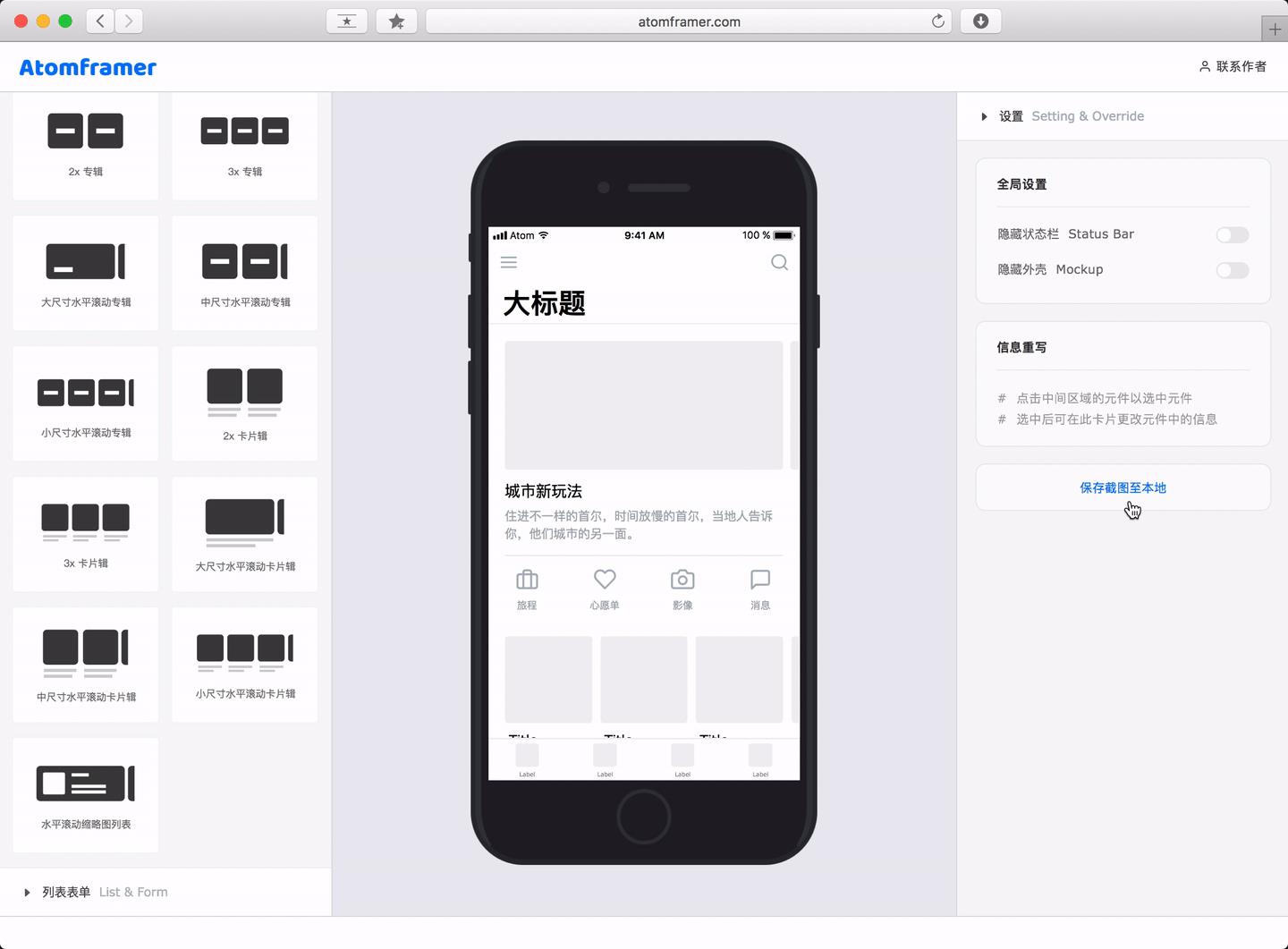
Task: Select the 3x 专辑 component
Action: [245, 146]
